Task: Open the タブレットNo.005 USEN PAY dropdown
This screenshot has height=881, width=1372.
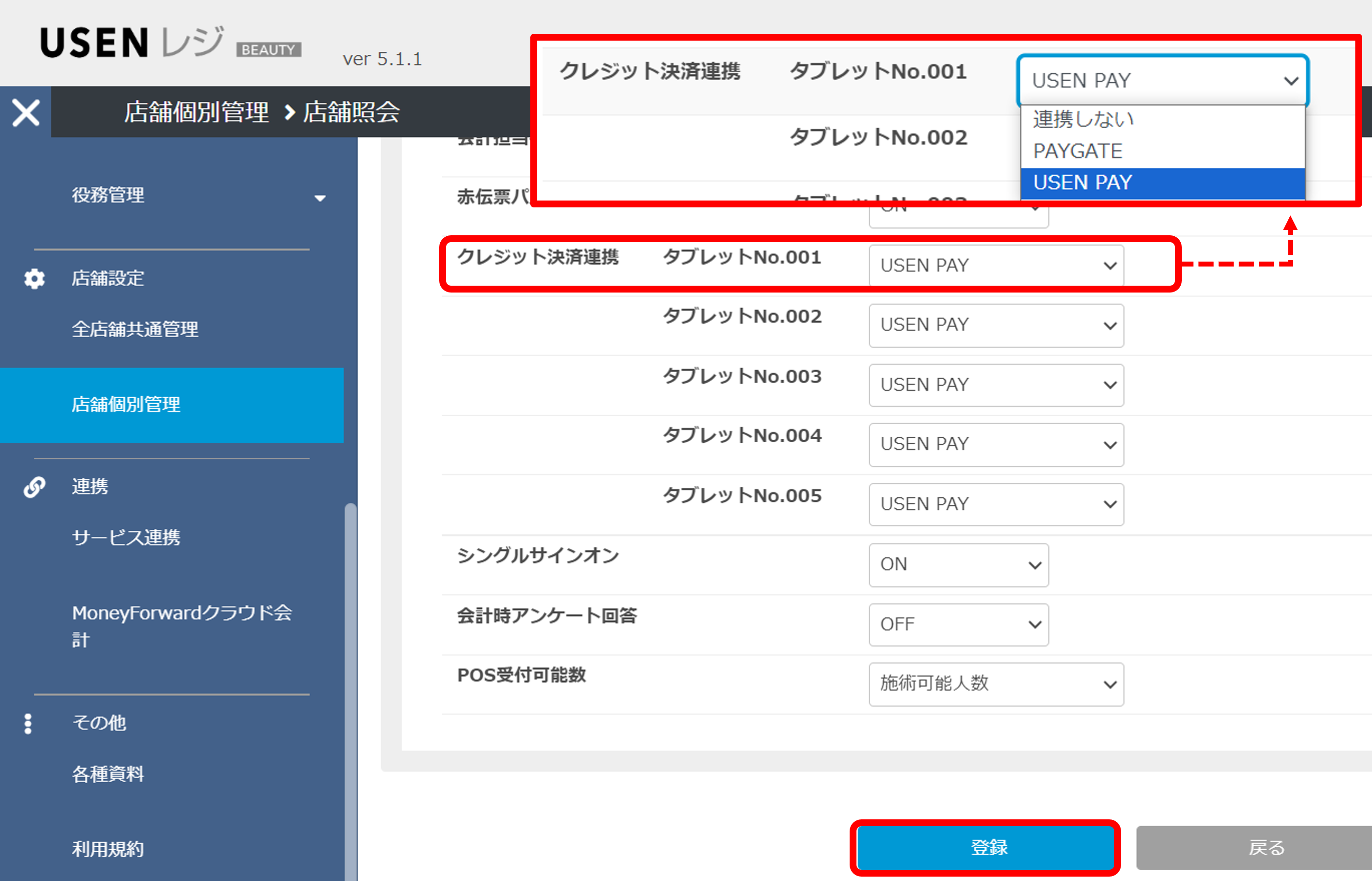Action: 996,504
